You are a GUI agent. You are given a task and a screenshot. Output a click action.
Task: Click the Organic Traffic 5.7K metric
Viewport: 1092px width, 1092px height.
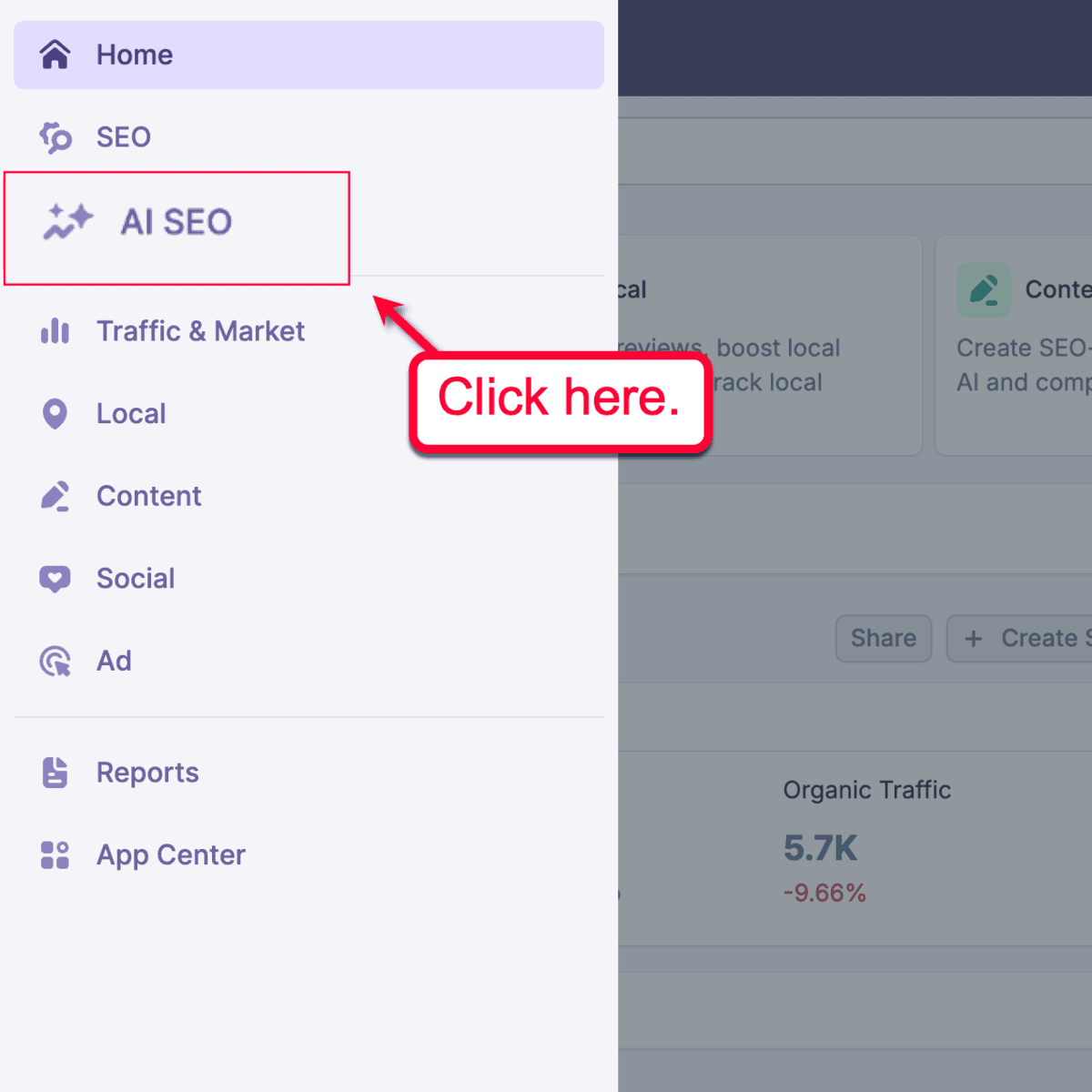coord(819,847)
